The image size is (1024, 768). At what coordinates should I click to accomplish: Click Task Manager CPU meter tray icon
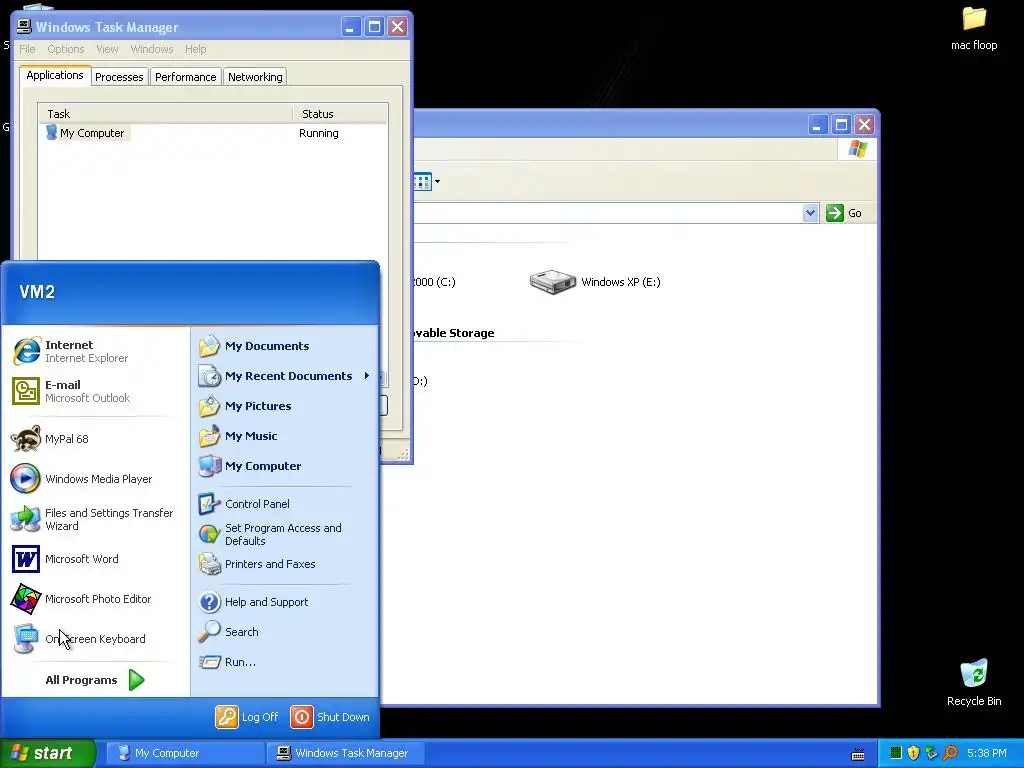pos(896,753)
